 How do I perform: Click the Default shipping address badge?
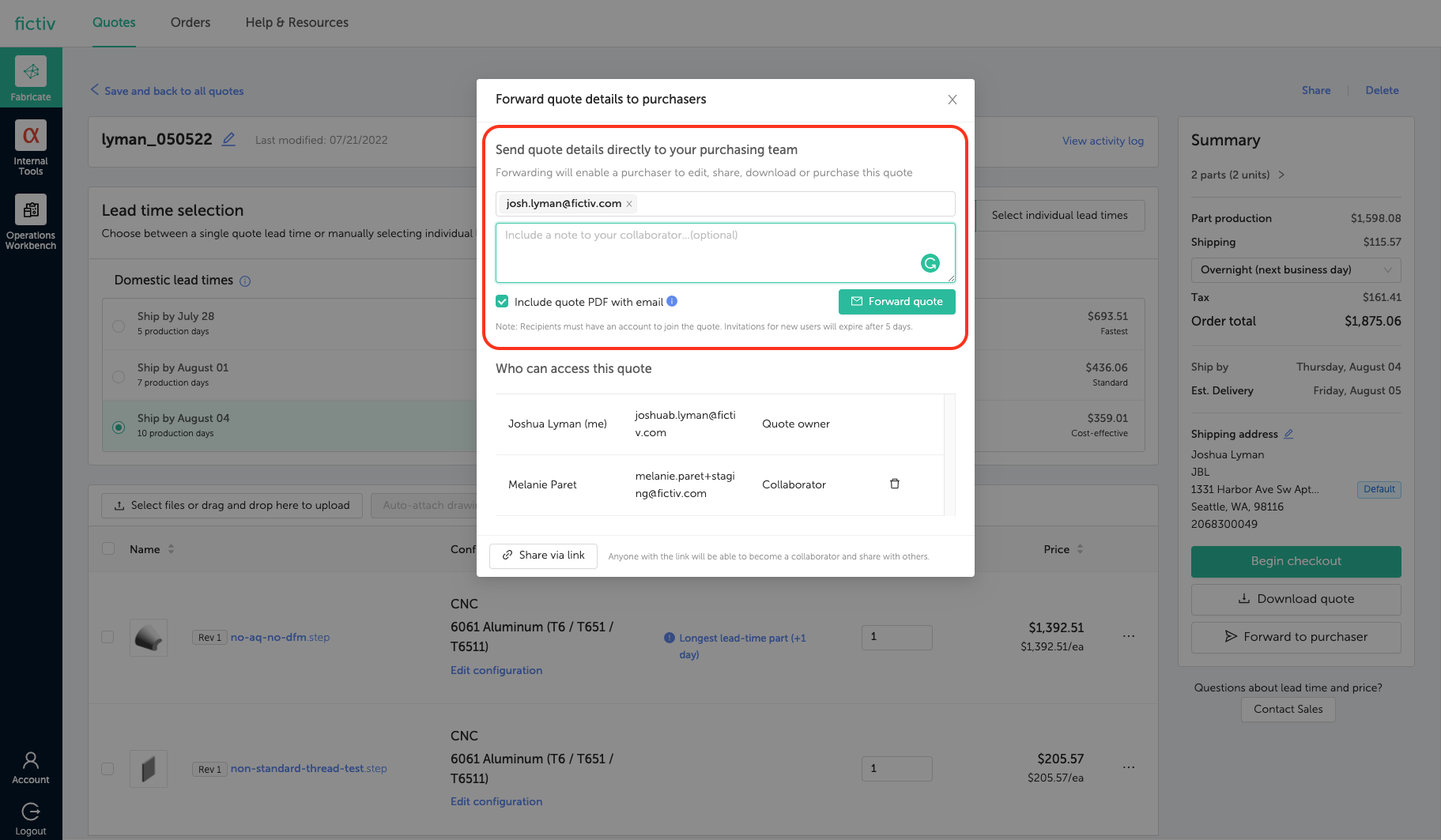(x=1379, y=489)
